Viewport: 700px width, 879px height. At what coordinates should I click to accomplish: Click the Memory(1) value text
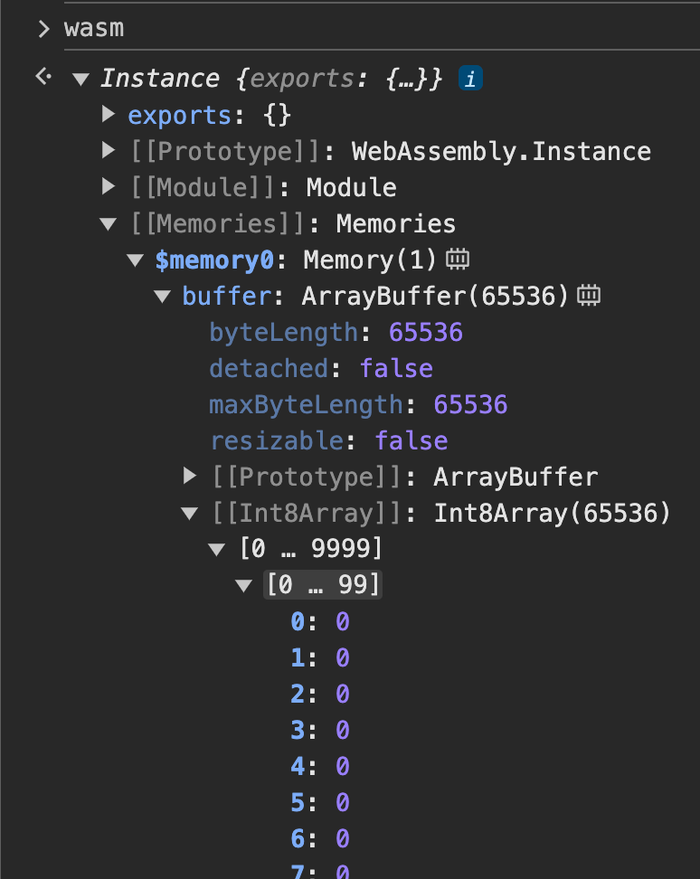point(370,260)
